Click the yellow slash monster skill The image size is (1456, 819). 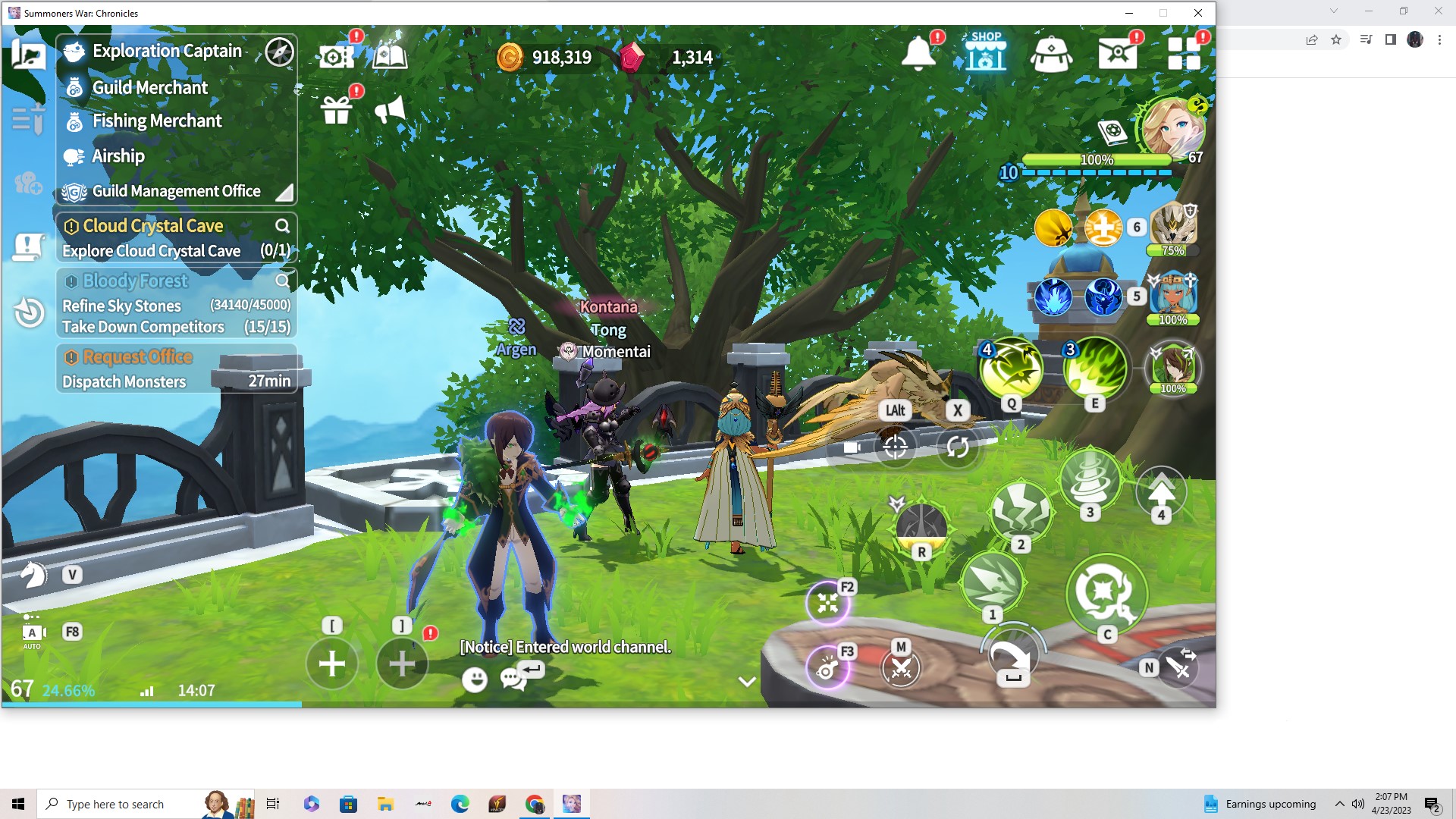pyautogui.click(x=1053, y=227)
